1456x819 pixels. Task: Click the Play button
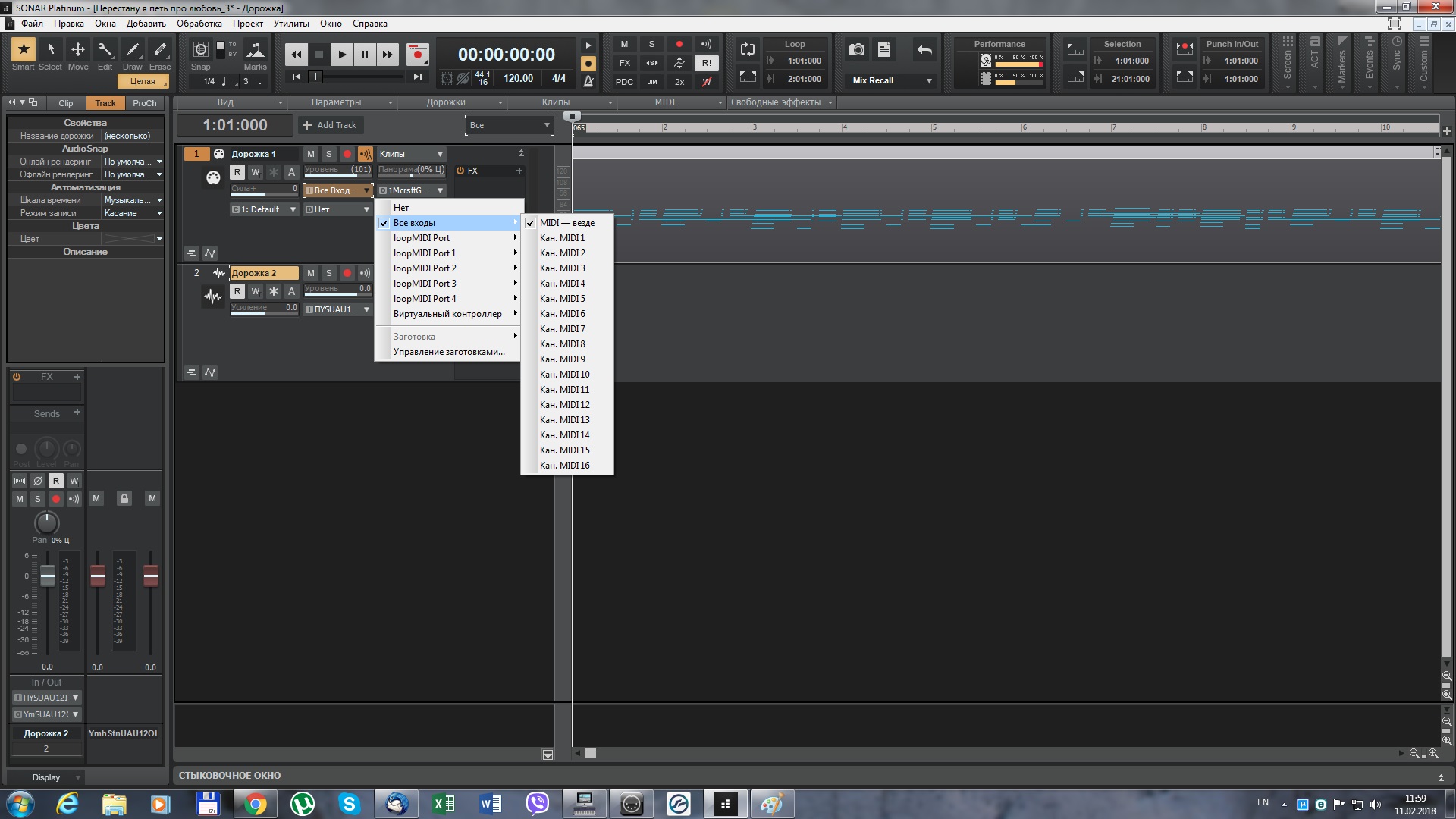point(342,55)
